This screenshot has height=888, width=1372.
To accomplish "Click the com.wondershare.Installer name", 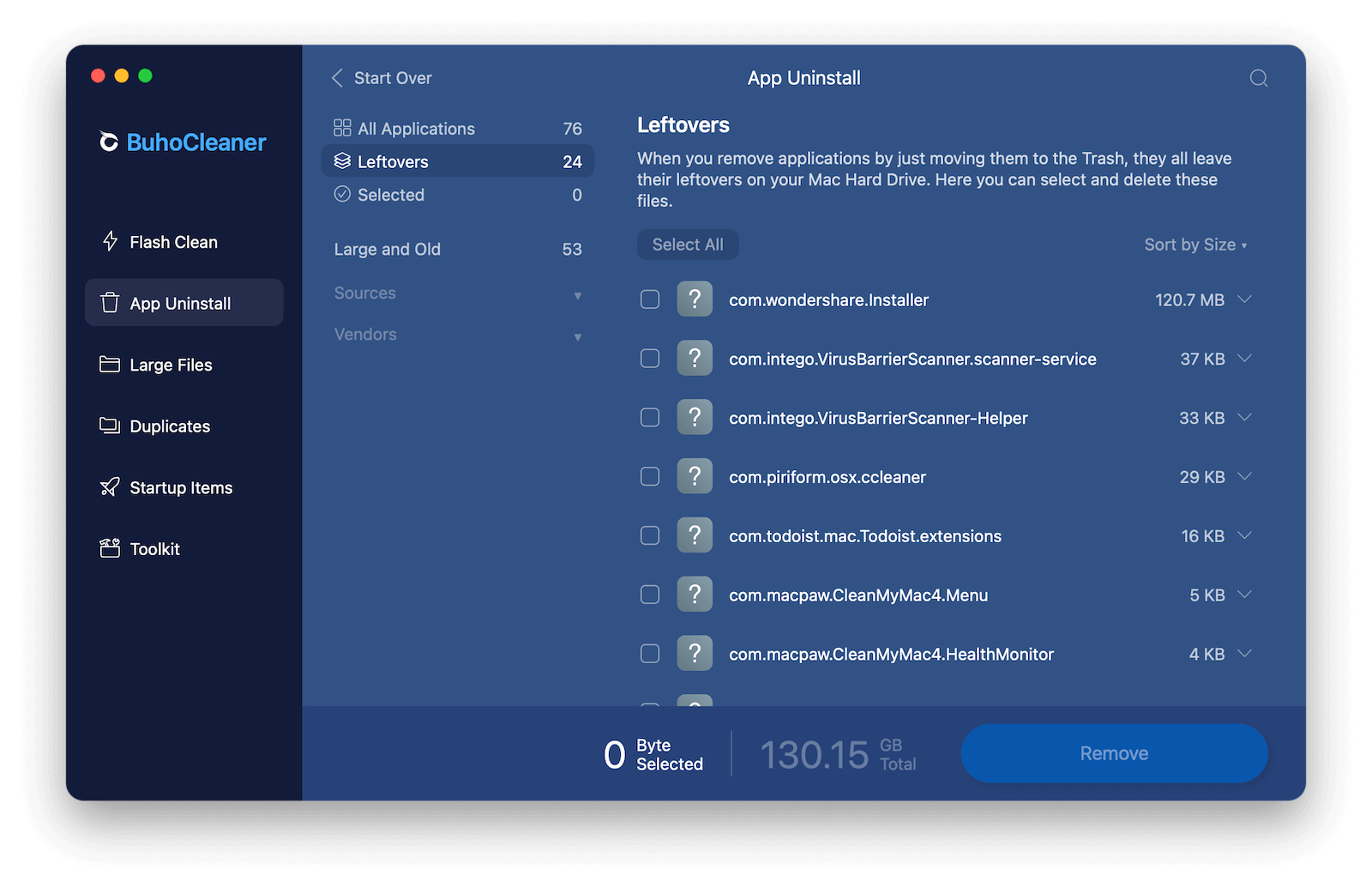I will pyautogui.click(x=828, y=299).
